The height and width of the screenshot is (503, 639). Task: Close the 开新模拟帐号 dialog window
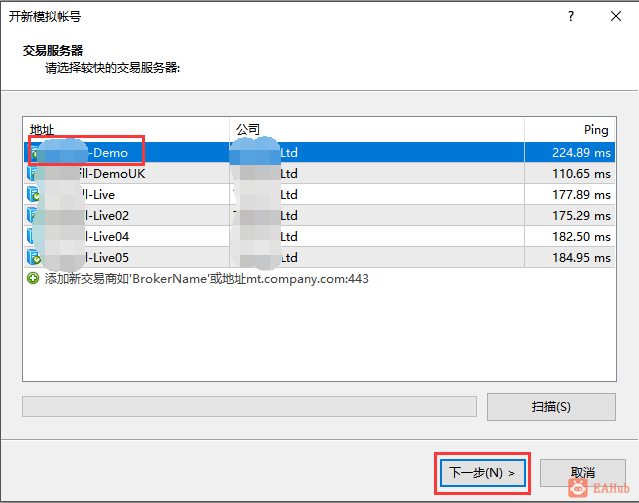tap(613, 17)
